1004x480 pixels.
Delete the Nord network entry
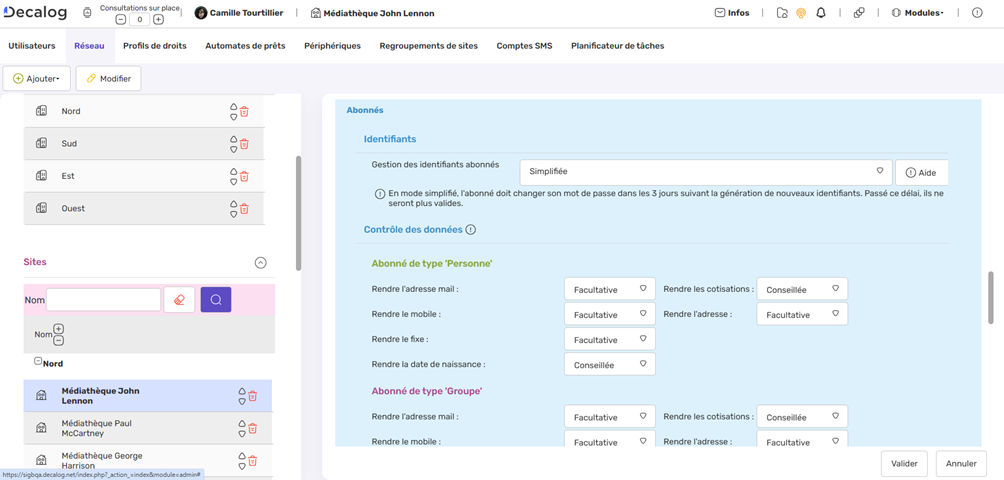[244, 112]
